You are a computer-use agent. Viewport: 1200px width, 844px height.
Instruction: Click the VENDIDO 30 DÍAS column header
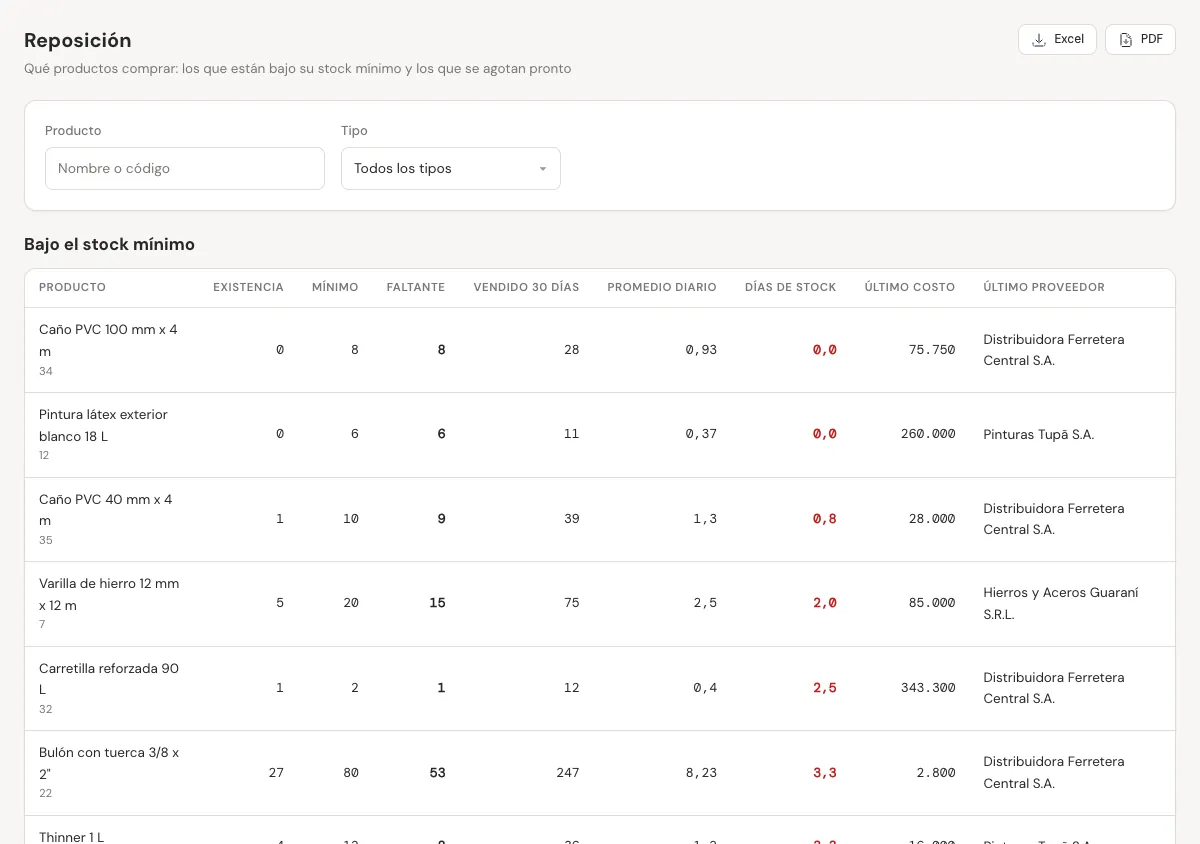(x=527, y=287)
